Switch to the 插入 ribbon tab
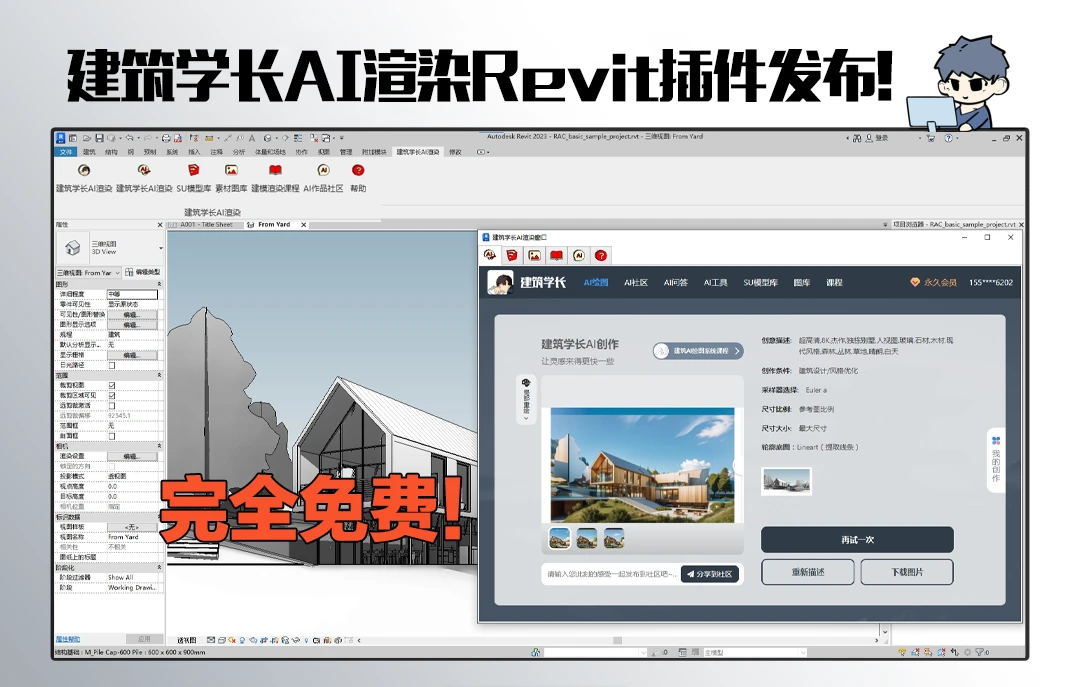Screen dimensions: 1080x687 click(194, 152)
